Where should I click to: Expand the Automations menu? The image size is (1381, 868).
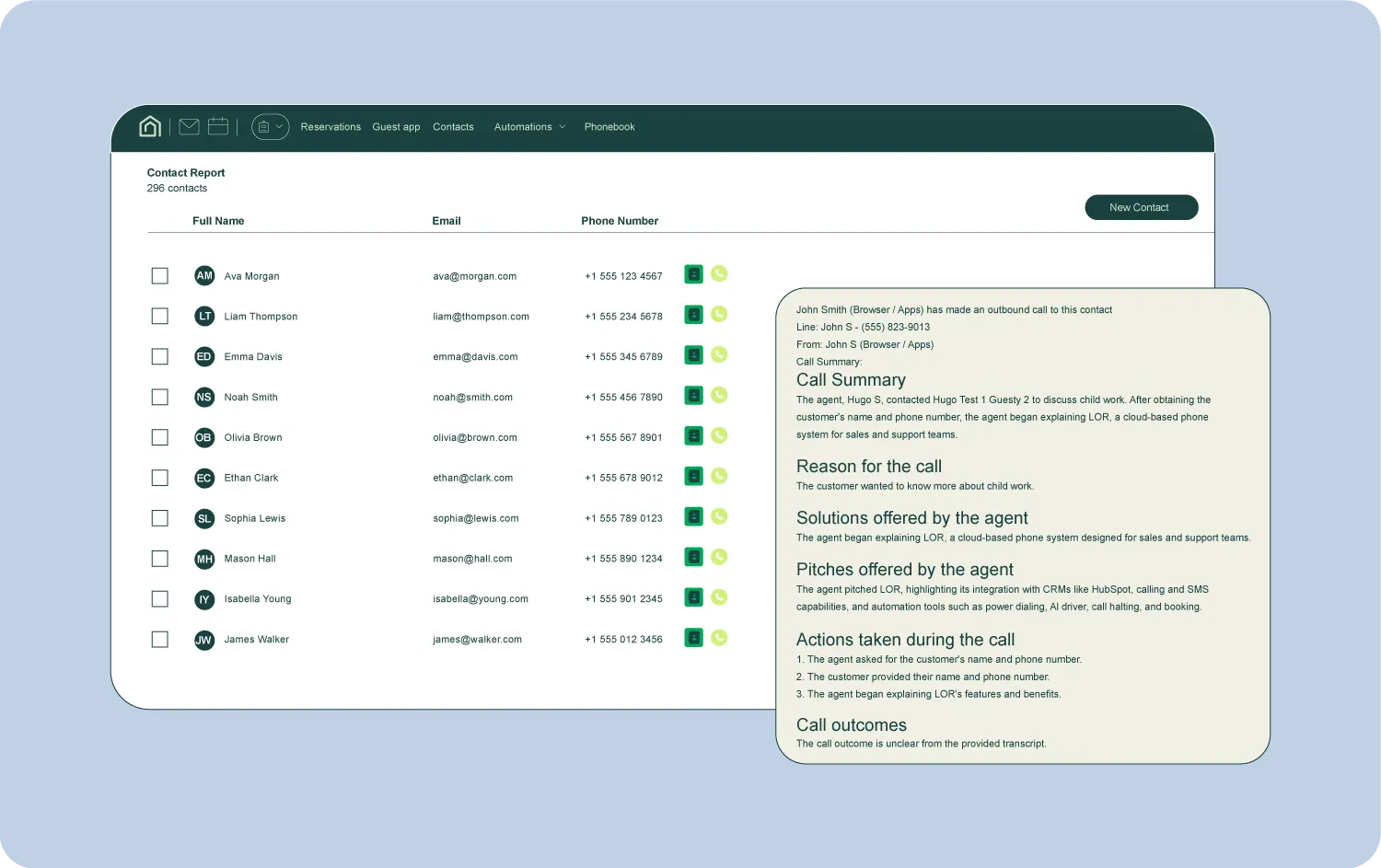point(529,127)
